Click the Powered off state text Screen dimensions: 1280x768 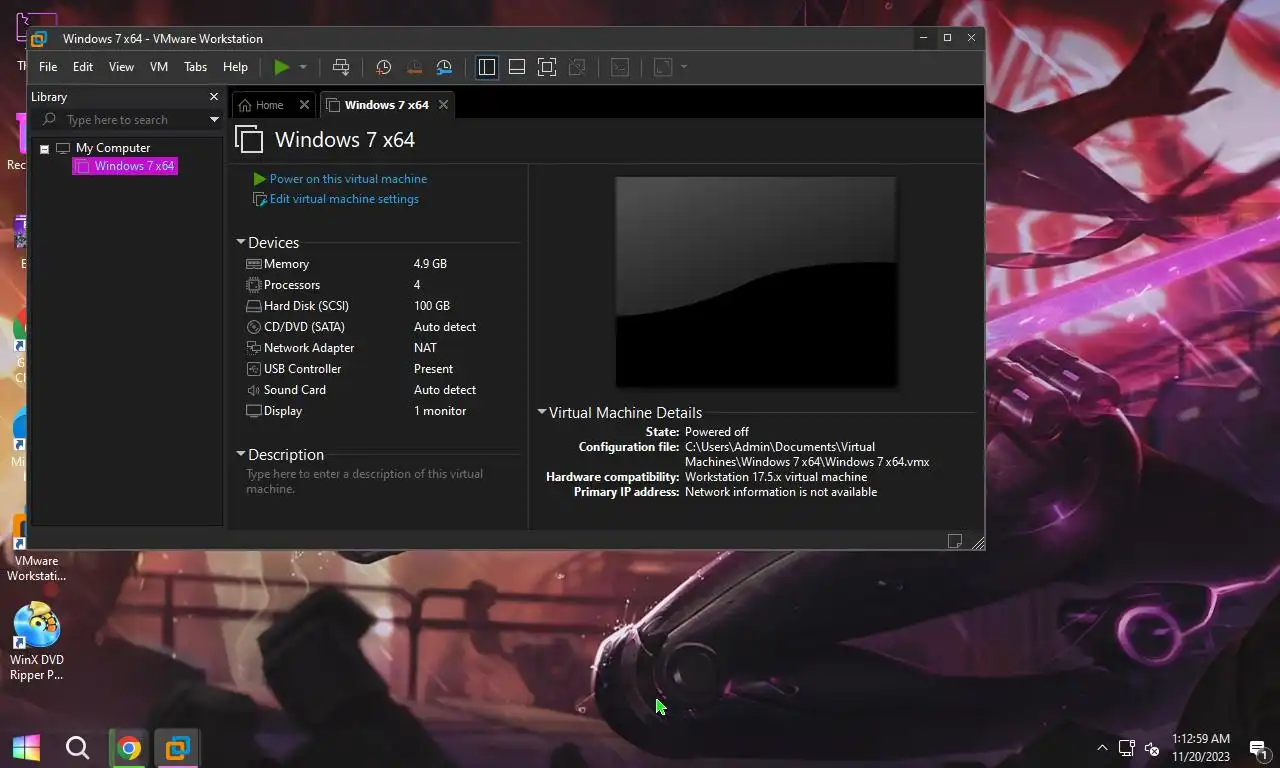coord(717,432)
